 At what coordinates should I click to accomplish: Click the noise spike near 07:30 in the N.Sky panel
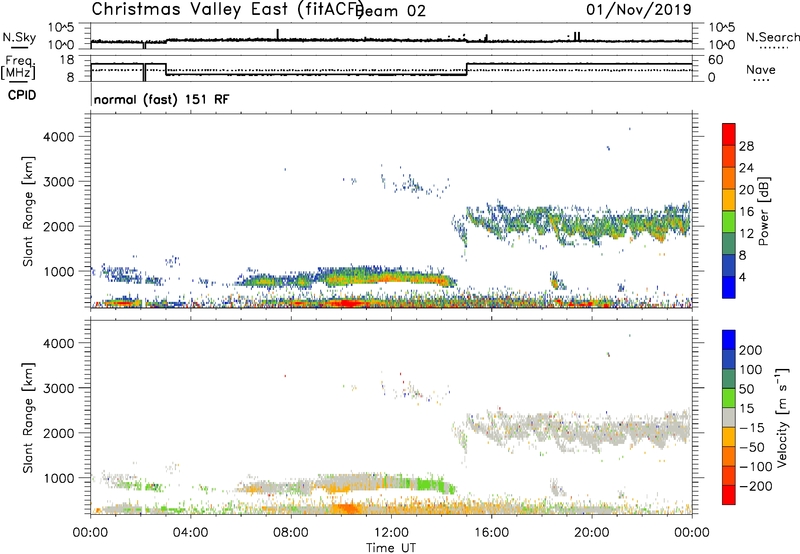(x=278, y=34)
